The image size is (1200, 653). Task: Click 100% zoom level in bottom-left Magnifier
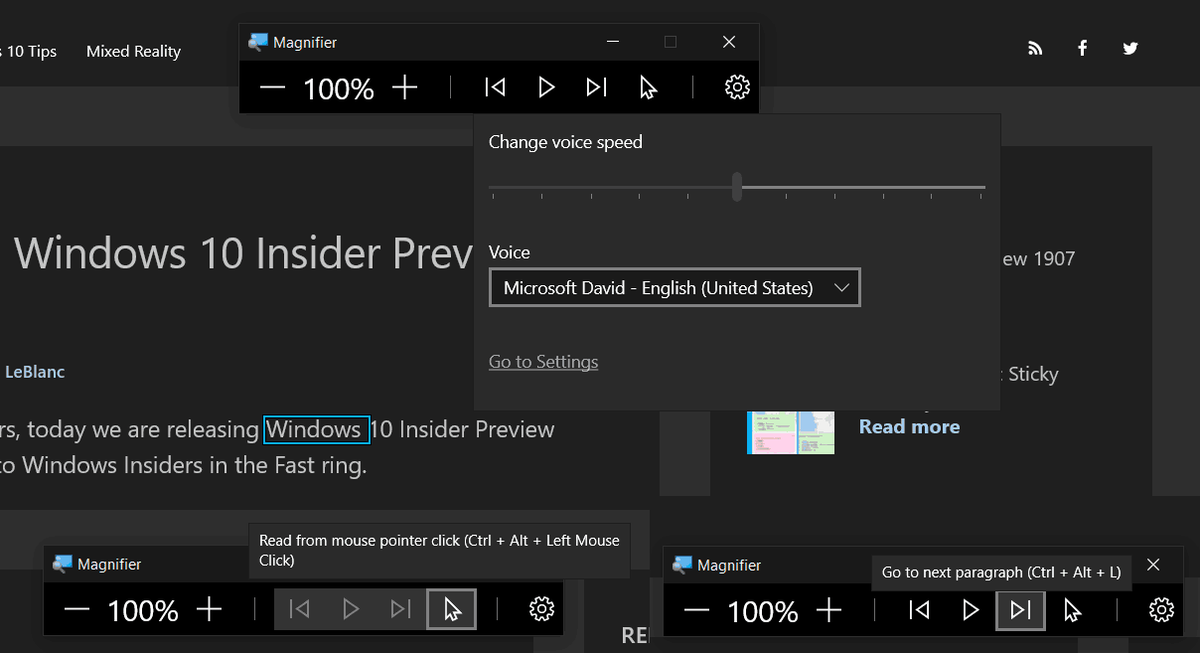pos(143,610)
